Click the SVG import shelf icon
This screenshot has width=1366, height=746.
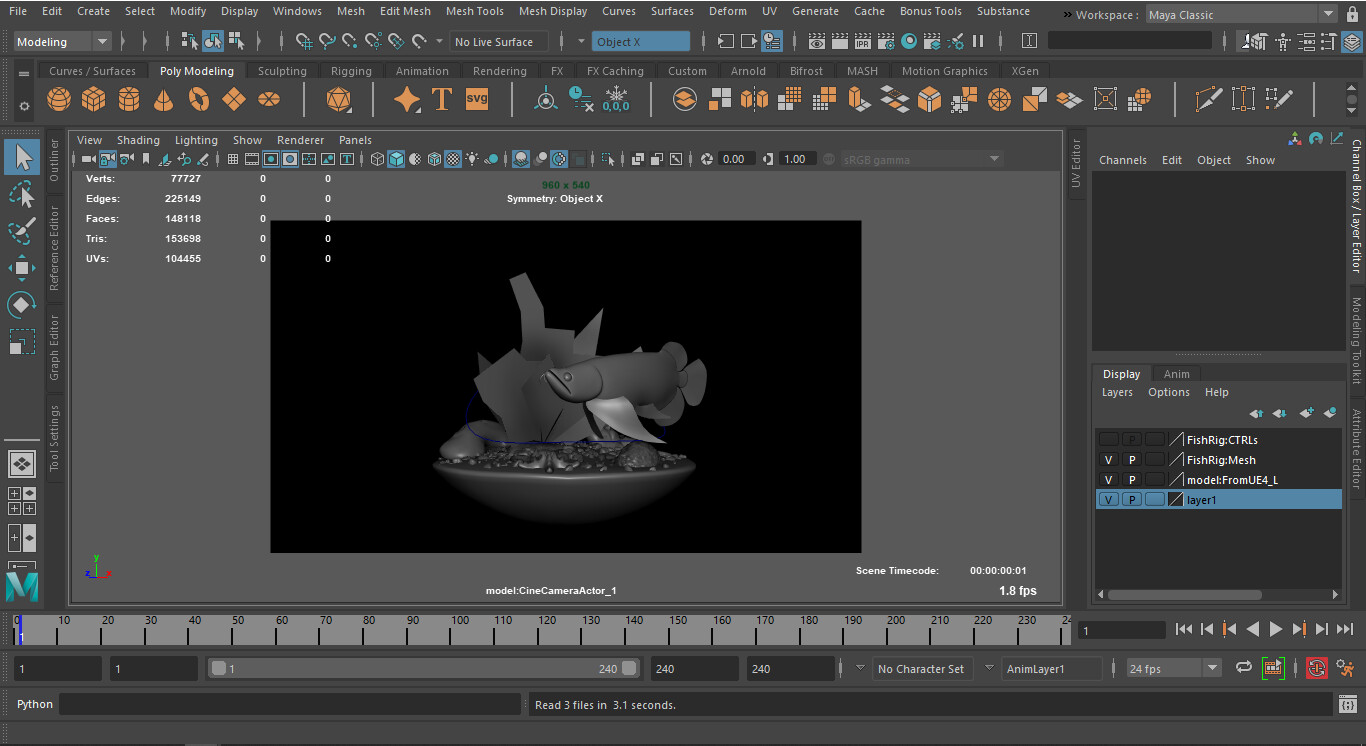point(477,99)
